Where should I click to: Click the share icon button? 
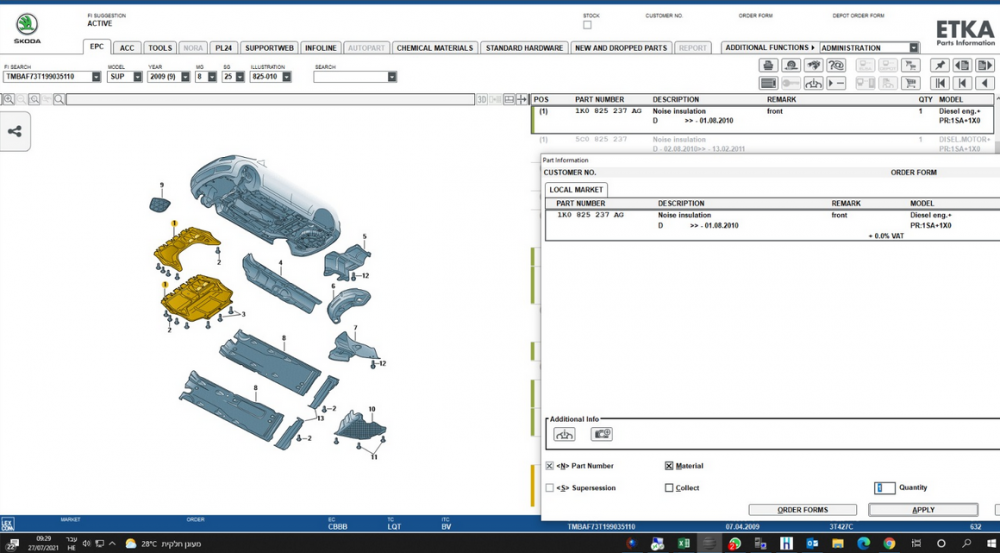(15, 131)
